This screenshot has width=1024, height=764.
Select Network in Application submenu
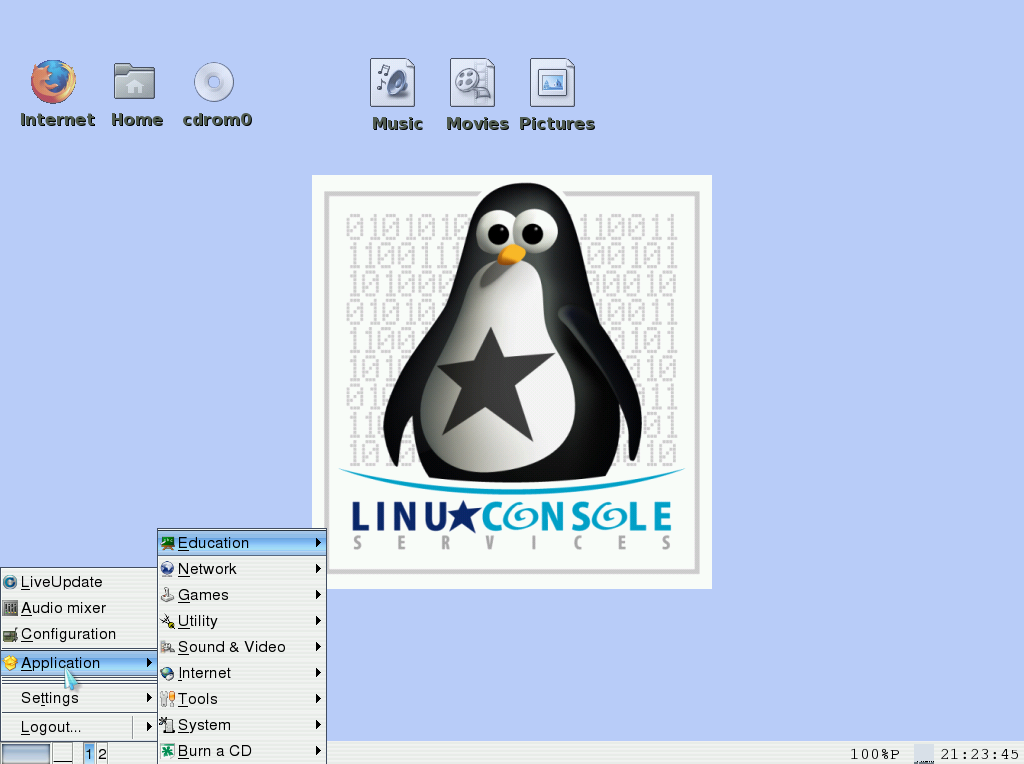(x=242, y=569)
